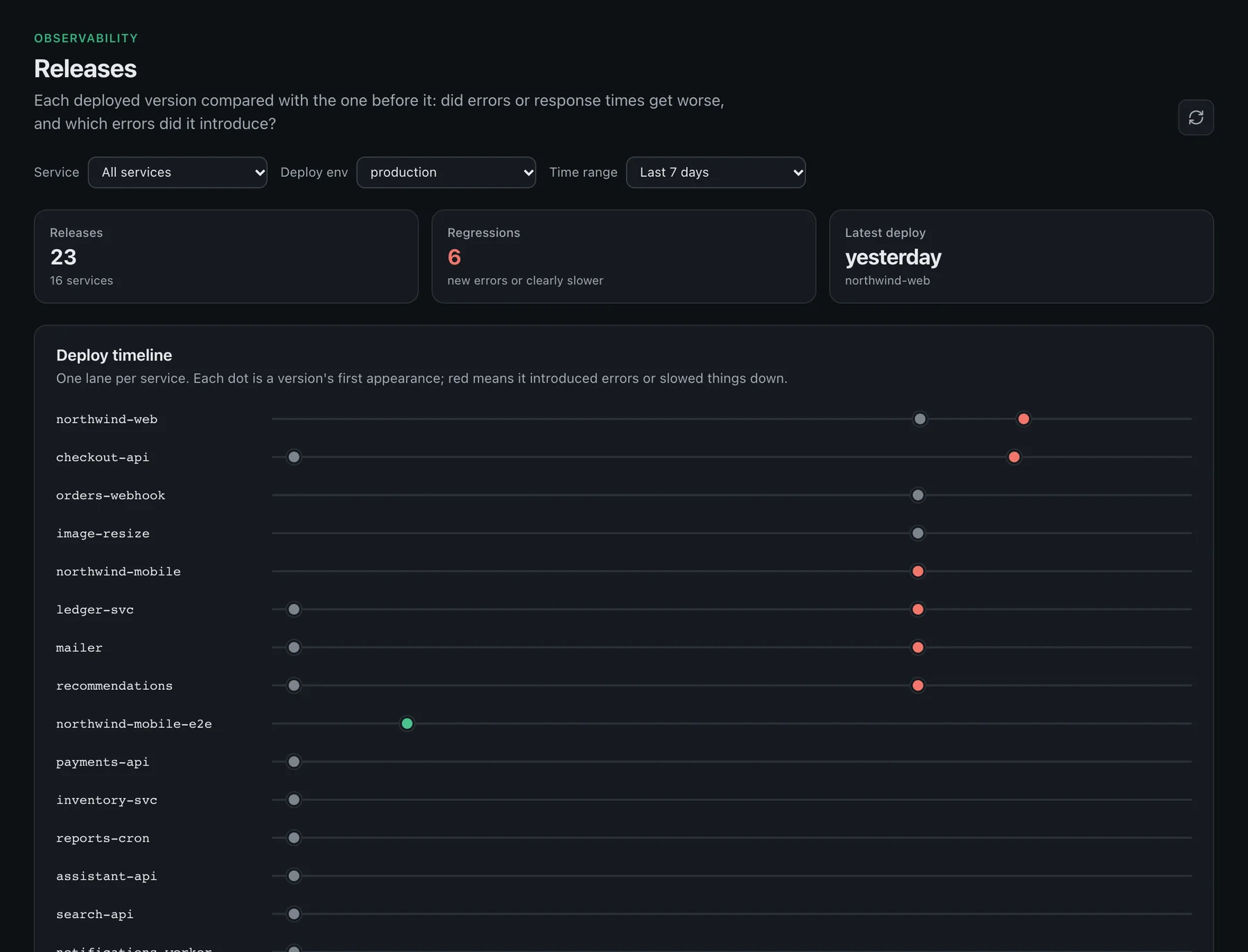Click the Releases 23 summary card
Screen dimensions: 1248x952
coord(226,257)
